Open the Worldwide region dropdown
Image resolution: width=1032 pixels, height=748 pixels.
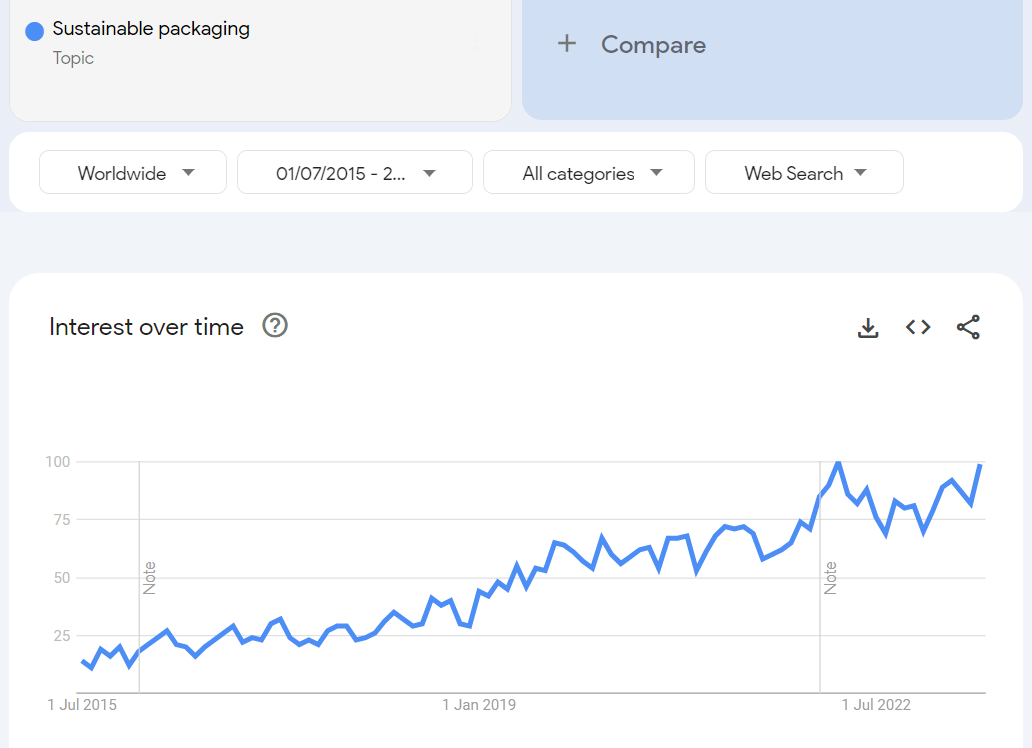[x=133, y=173]
